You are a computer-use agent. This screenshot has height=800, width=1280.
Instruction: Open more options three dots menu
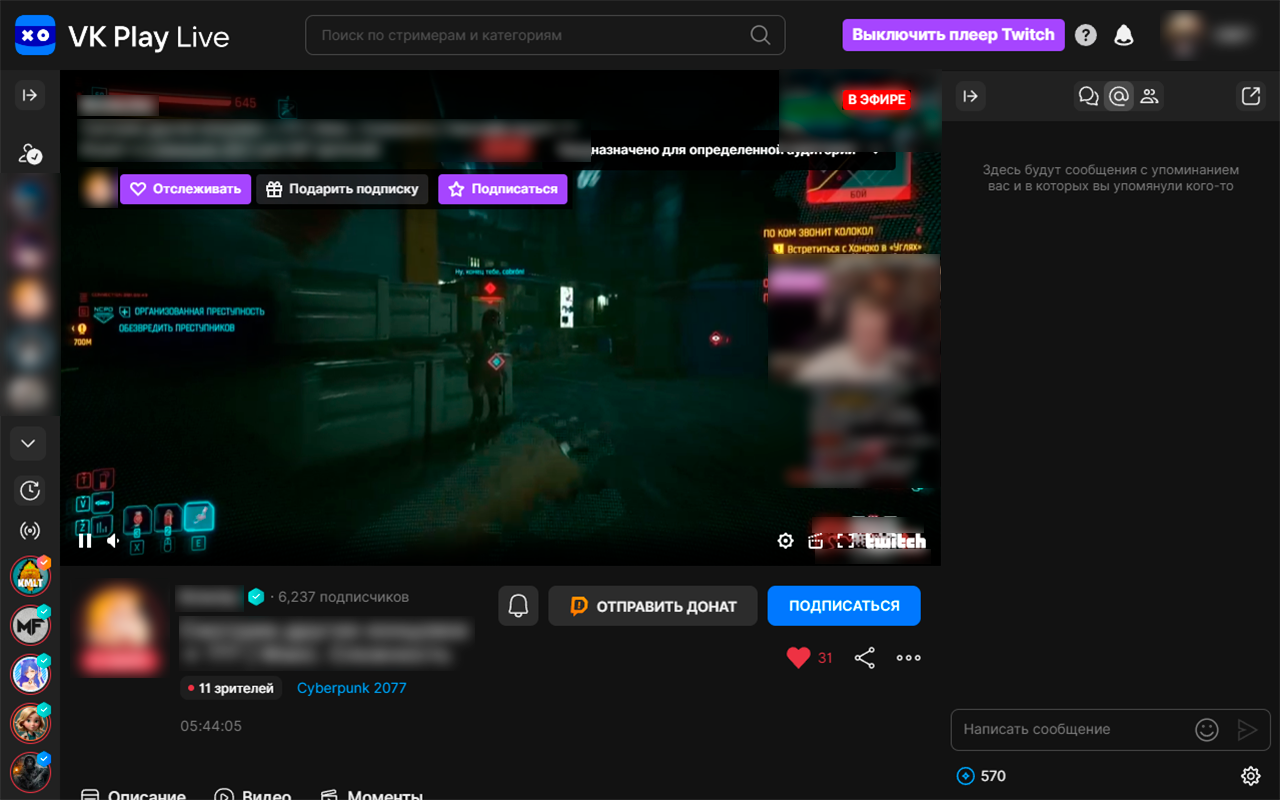[909, 658]
